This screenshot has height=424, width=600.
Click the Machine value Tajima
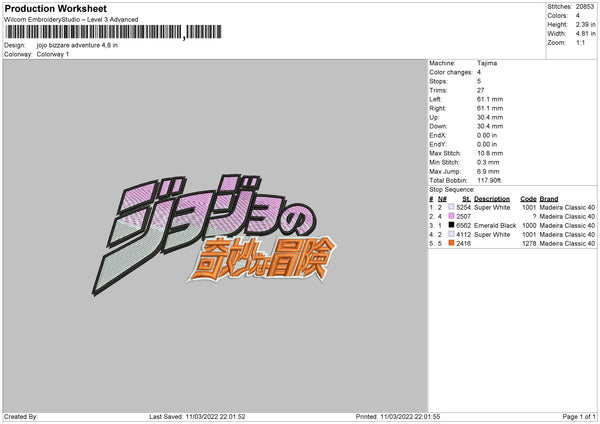[487, 63]
